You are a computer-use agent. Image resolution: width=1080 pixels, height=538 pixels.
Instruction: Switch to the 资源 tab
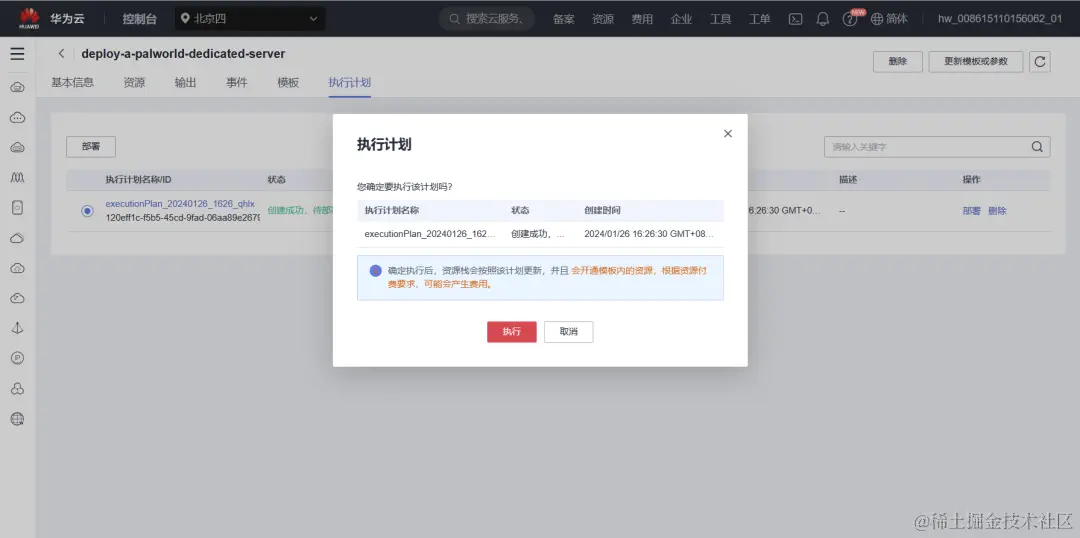(x=134, y=83)
